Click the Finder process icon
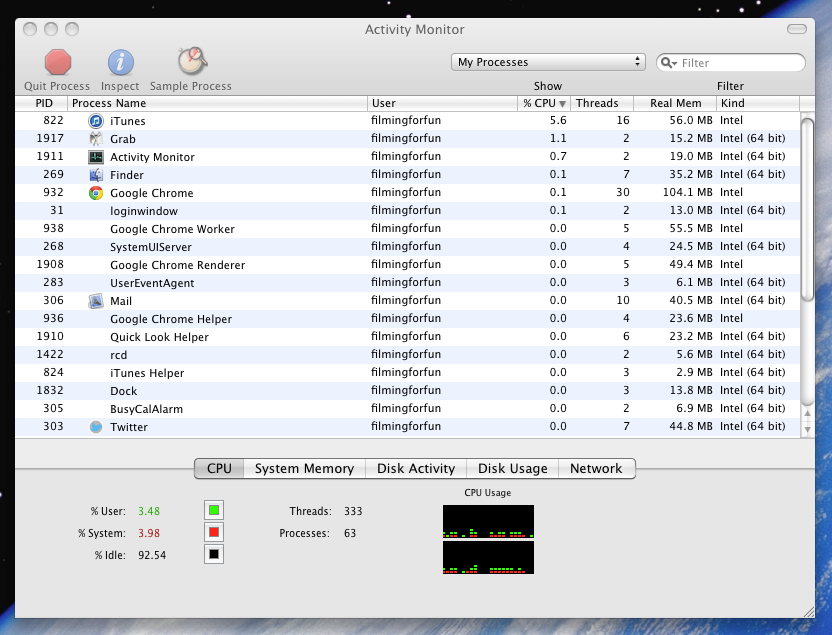 point(96,175)
